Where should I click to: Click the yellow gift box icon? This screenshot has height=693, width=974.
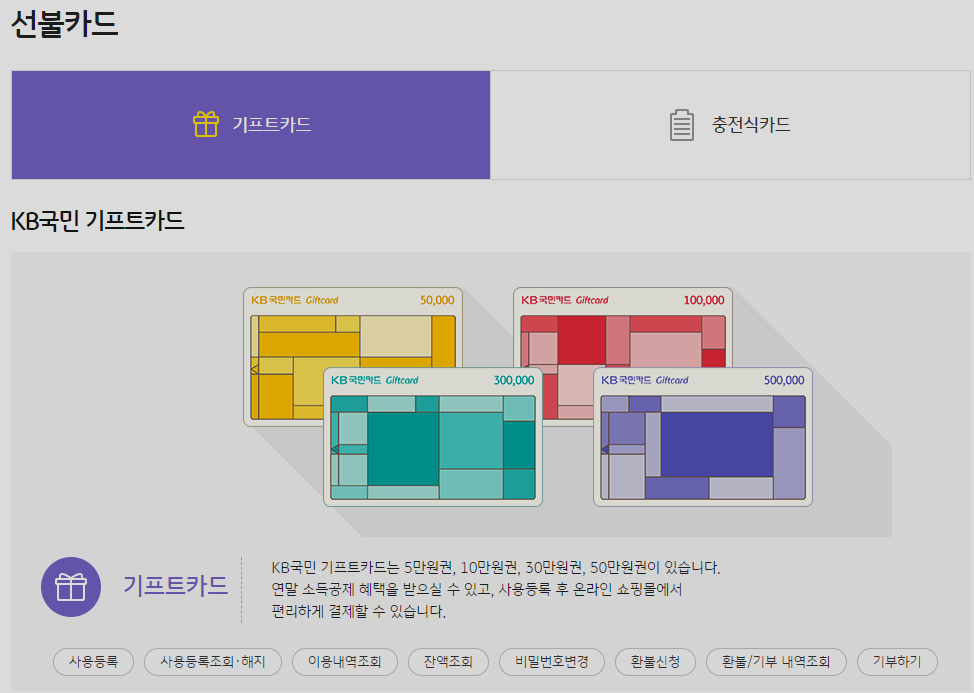(x=206, y=124)
